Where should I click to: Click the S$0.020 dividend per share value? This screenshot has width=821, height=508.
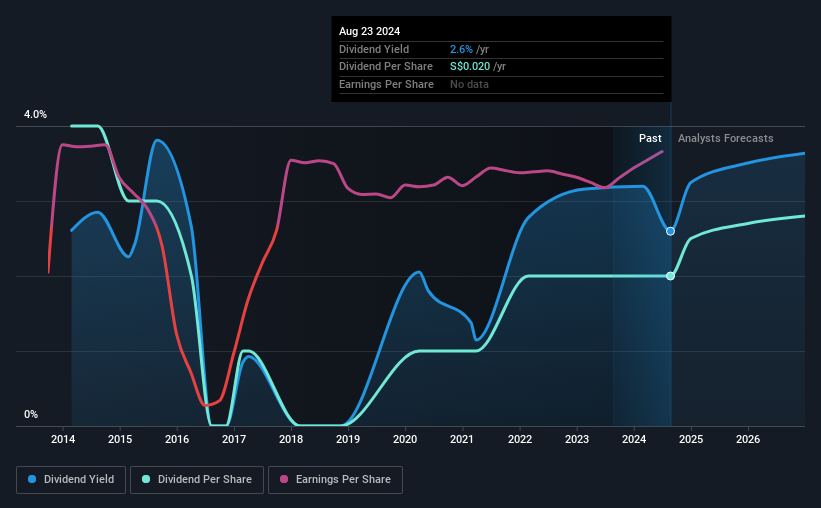point(470,67)
